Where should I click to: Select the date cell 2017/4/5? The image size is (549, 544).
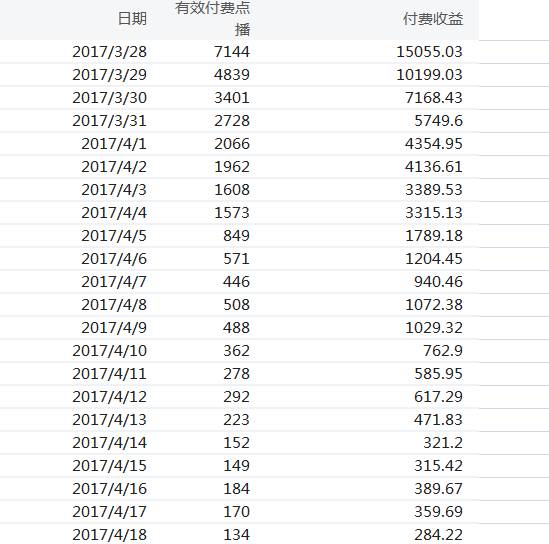[114, 236]
